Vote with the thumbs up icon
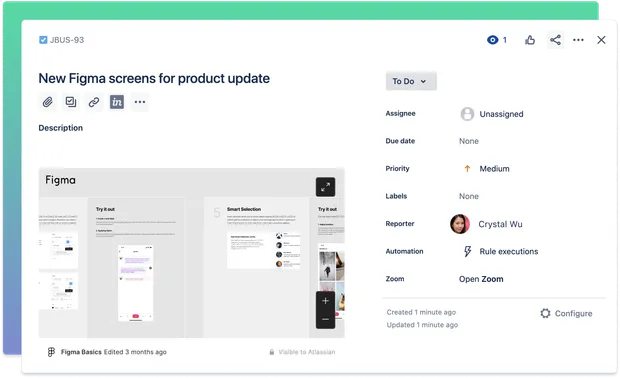The height and width of the screenshot is (378, 620). [x=530, y=40]
